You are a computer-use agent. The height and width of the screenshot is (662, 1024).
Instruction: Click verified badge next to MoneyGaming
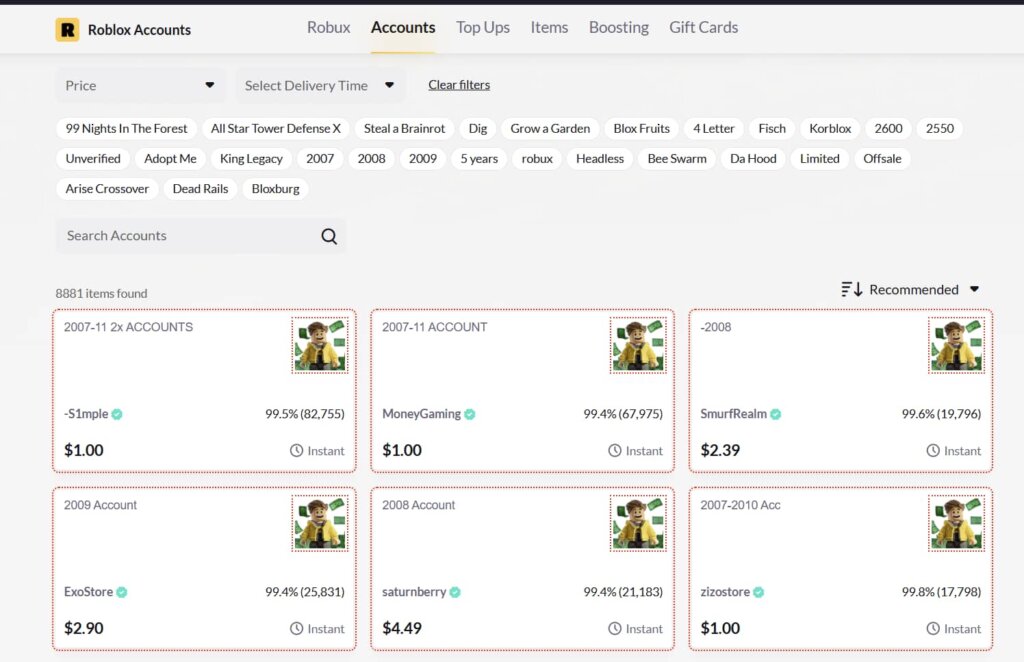coord(470,414)
